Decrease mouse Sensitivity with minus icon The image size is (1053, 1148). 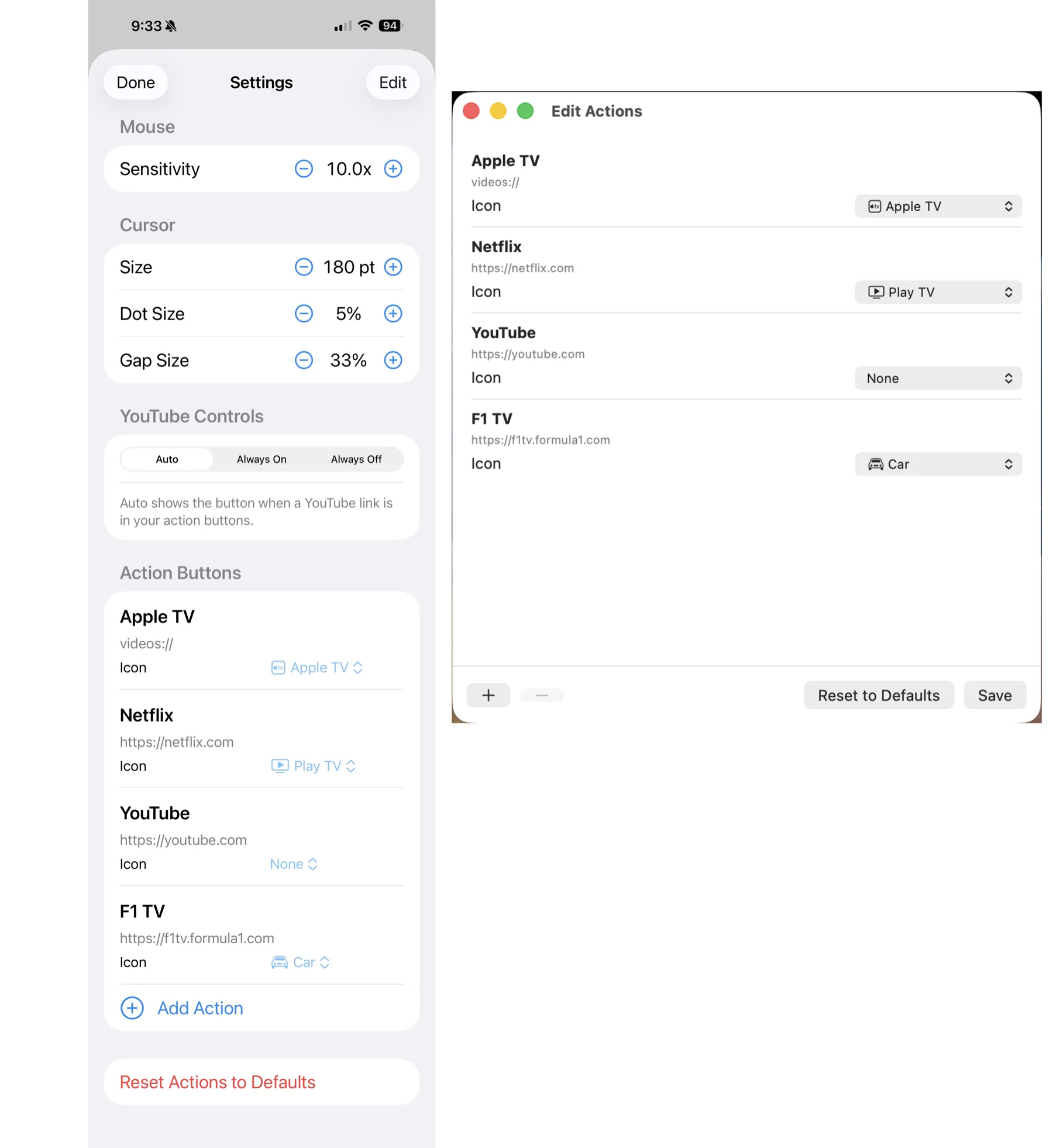point(304,169)
